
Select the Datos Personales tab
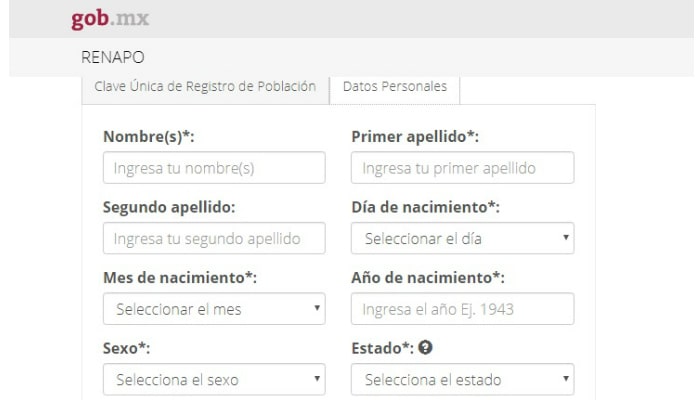(395, 86)
